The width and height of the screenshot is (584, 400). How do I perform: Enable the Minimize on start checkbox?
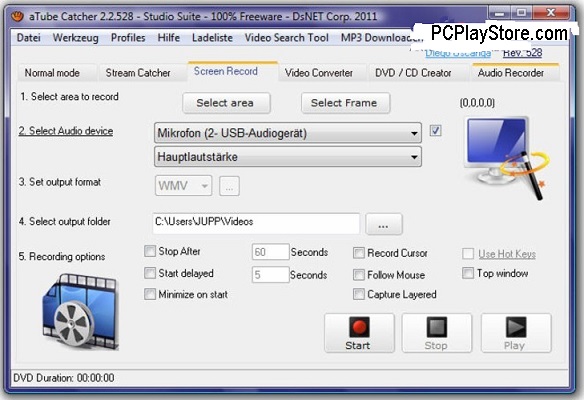click(150, 294)
